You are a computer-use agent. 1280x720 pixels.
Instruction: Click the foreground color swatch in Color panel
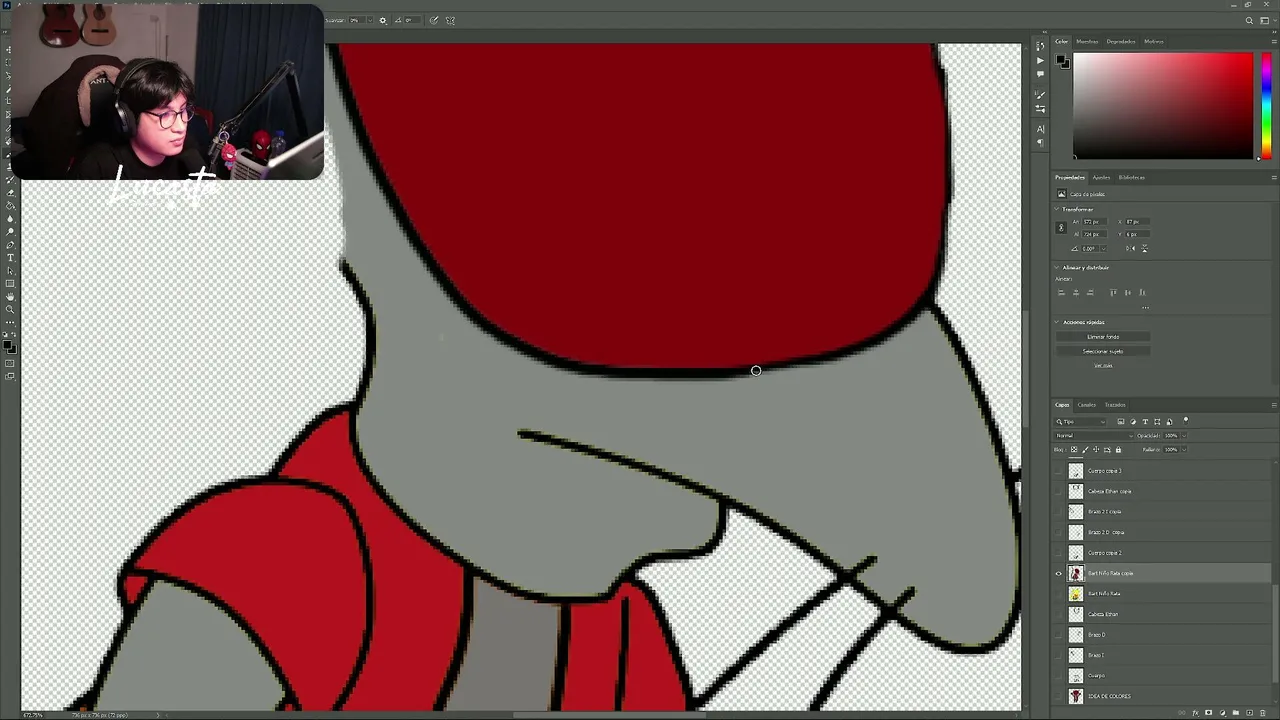pyautogui.click(x=1062, y=61)
